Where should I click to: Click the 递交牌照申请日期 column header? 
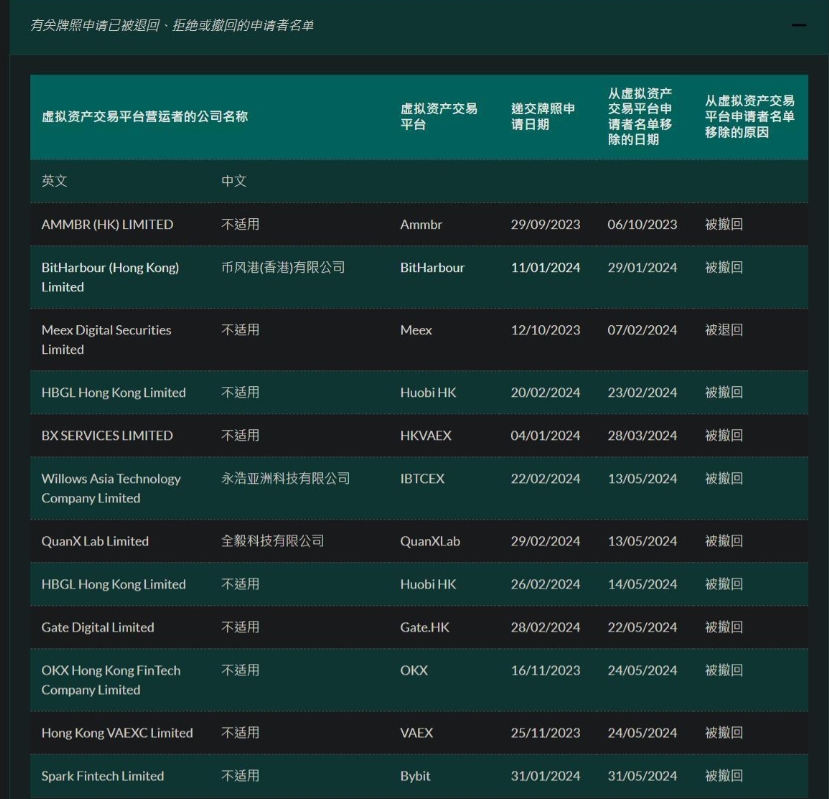click(543, 116)
